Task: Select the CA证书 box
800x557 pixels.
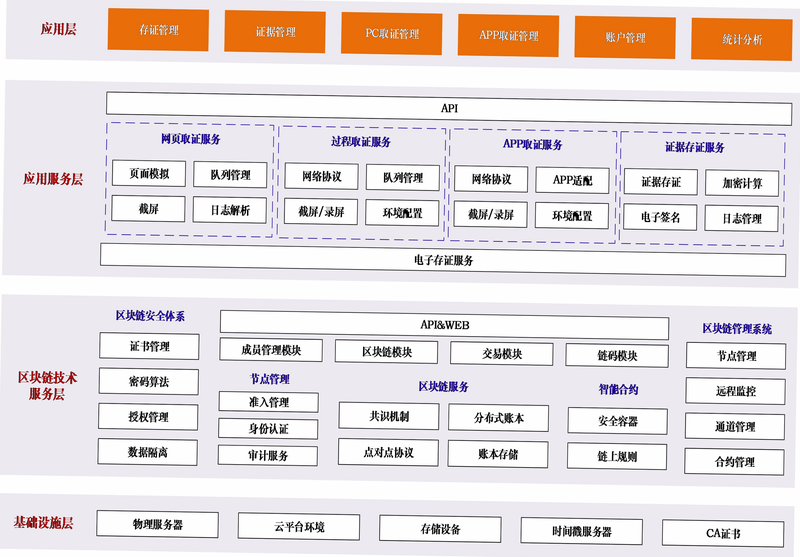Action: (x=723, y=534)
